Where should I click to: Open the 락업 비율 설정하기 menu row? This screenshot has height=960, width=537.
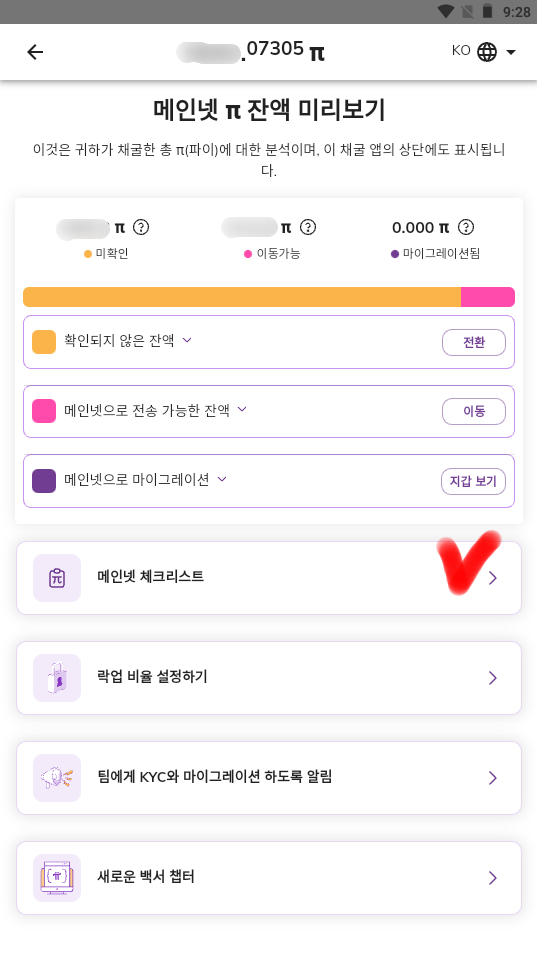coord(269,678)
